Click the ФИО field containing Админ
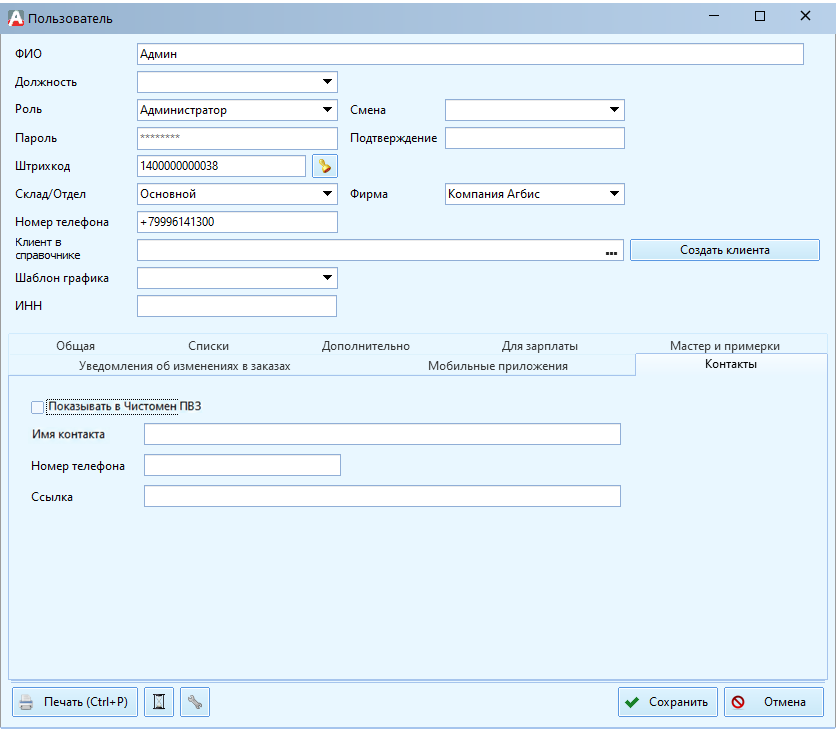Viewport: 837px width, 730px height. [x=470, y=54]
